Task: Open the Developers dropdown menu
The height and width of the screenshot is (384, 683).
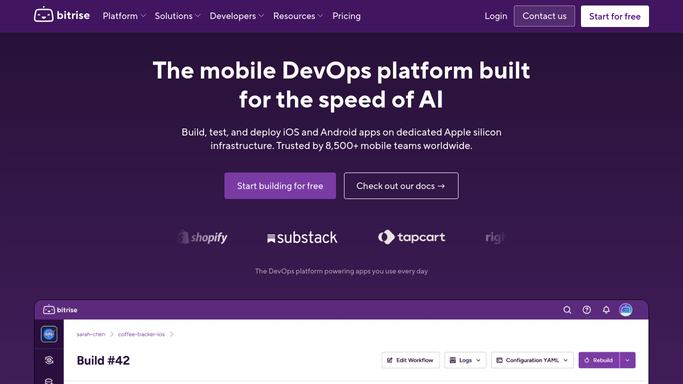Action: click(237, 16)
